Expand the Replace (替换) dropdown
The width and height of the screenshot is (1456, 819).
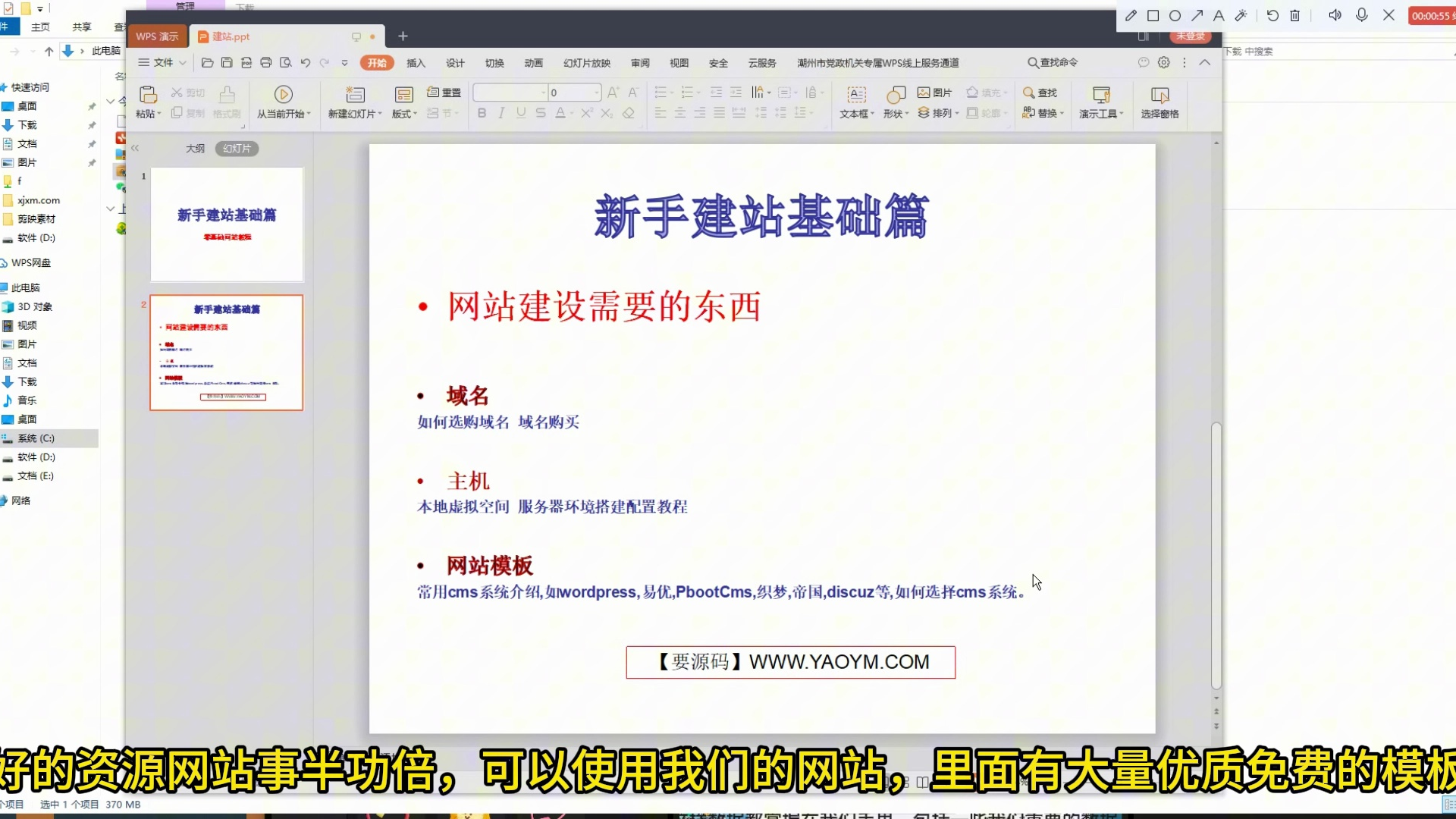(x=1043, y=113)
